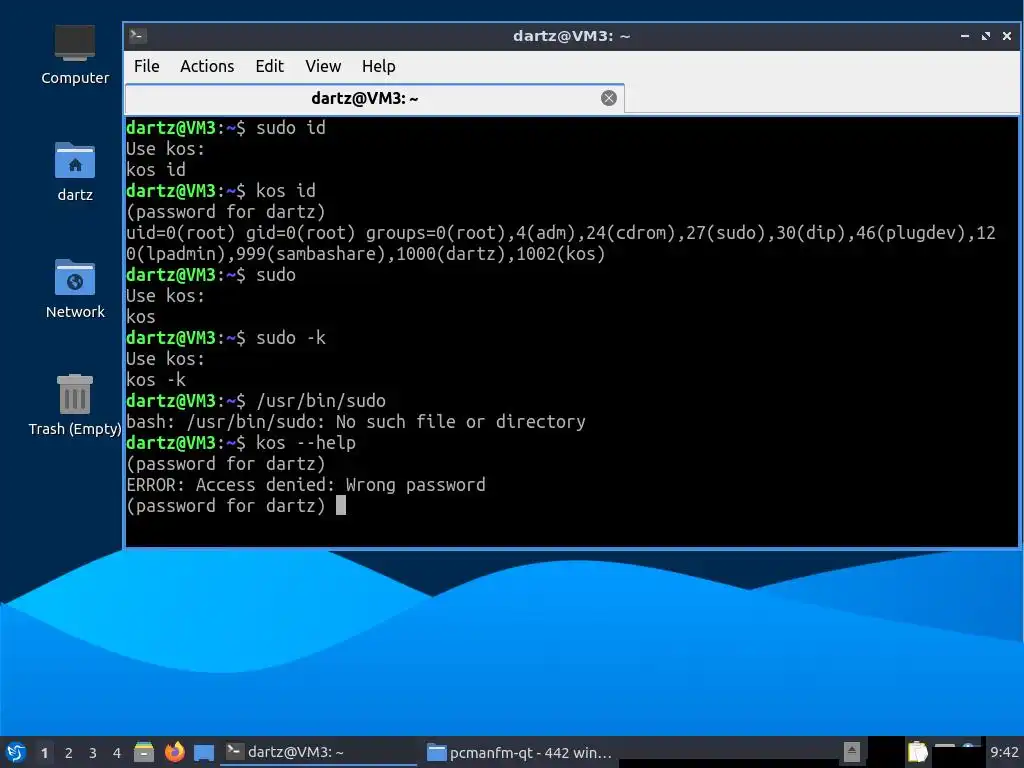Focus the dartz@VM3 terminal taskbar entry
This screenshot has width=1024, height=768.
point(318,752)
